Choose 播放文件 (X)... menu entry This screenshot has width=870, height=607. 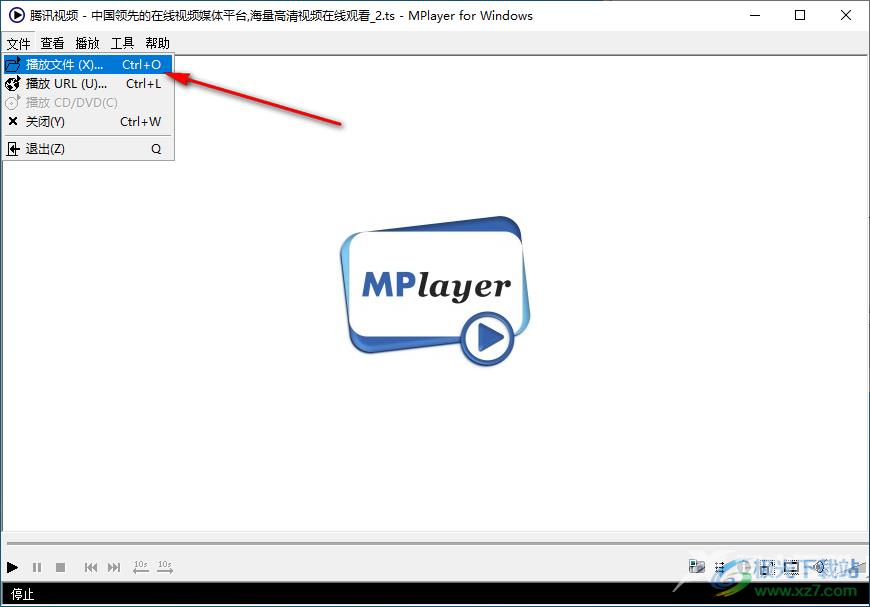88,64
